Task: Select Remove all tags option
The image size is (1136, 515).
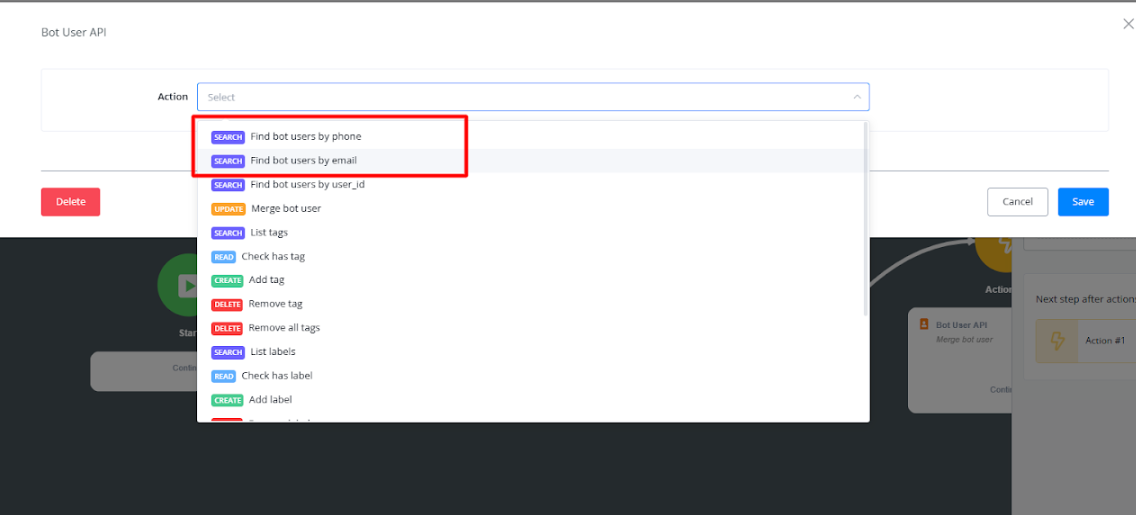Action: coord(284,328)
